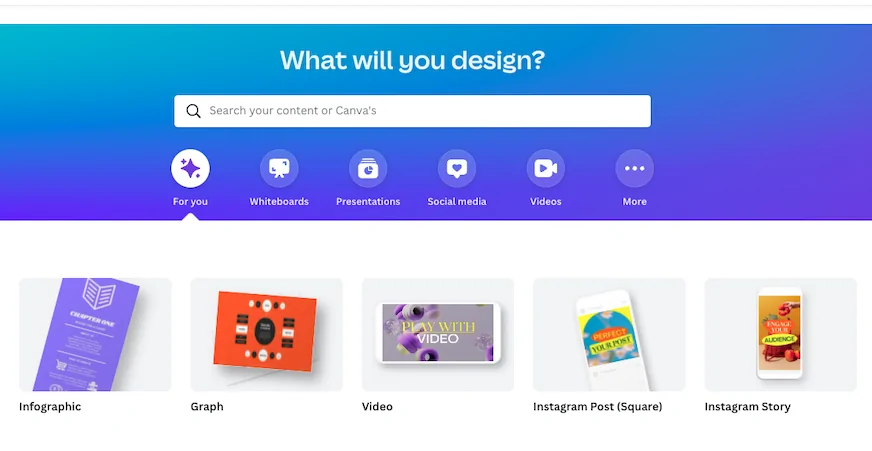Screen dimensions: 872x451
Task: Switch to the Presentations tab label
Action: click(368, 201)
